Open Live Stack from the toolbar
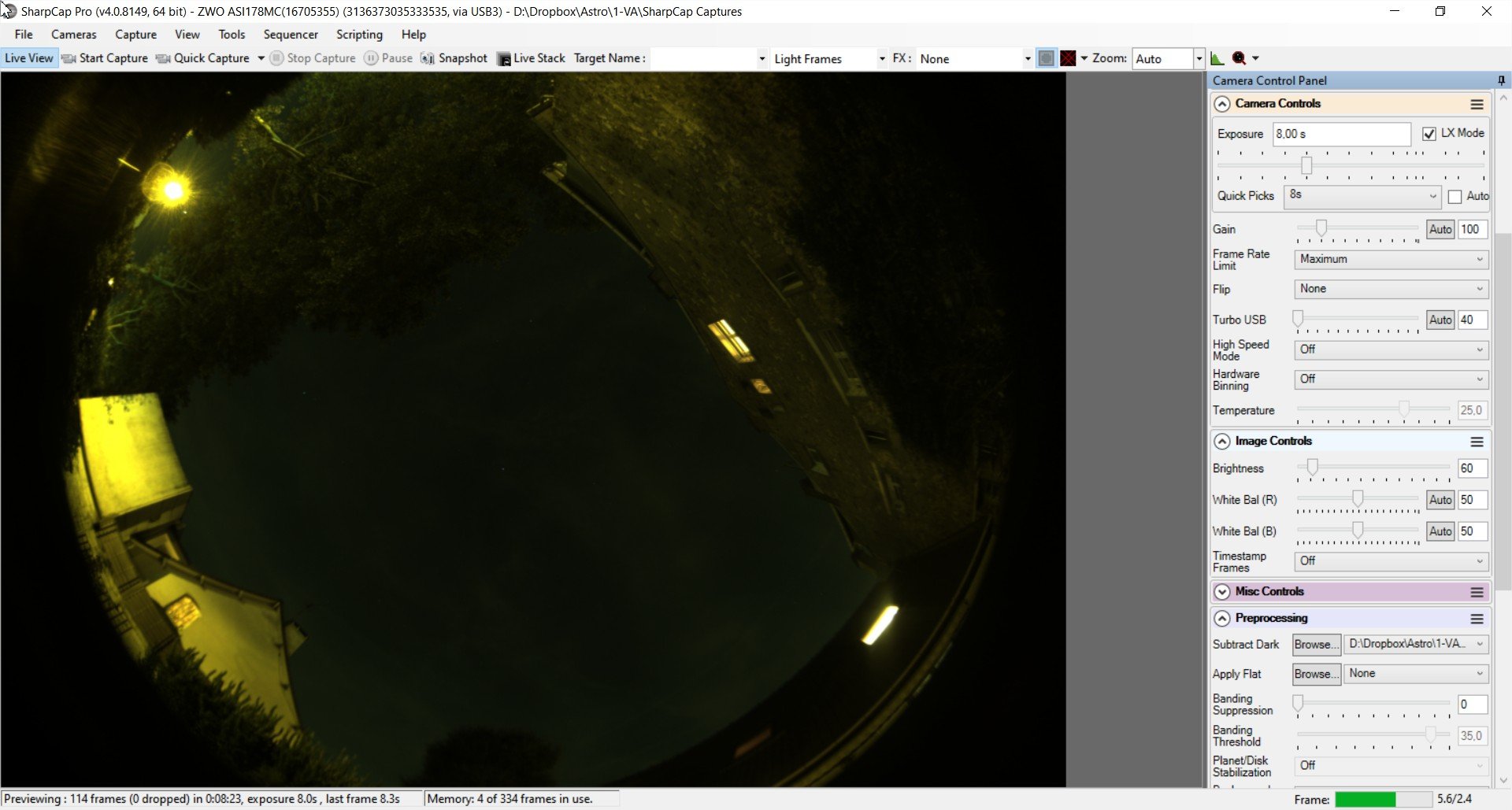1512x810 pixels. [531, 58]
